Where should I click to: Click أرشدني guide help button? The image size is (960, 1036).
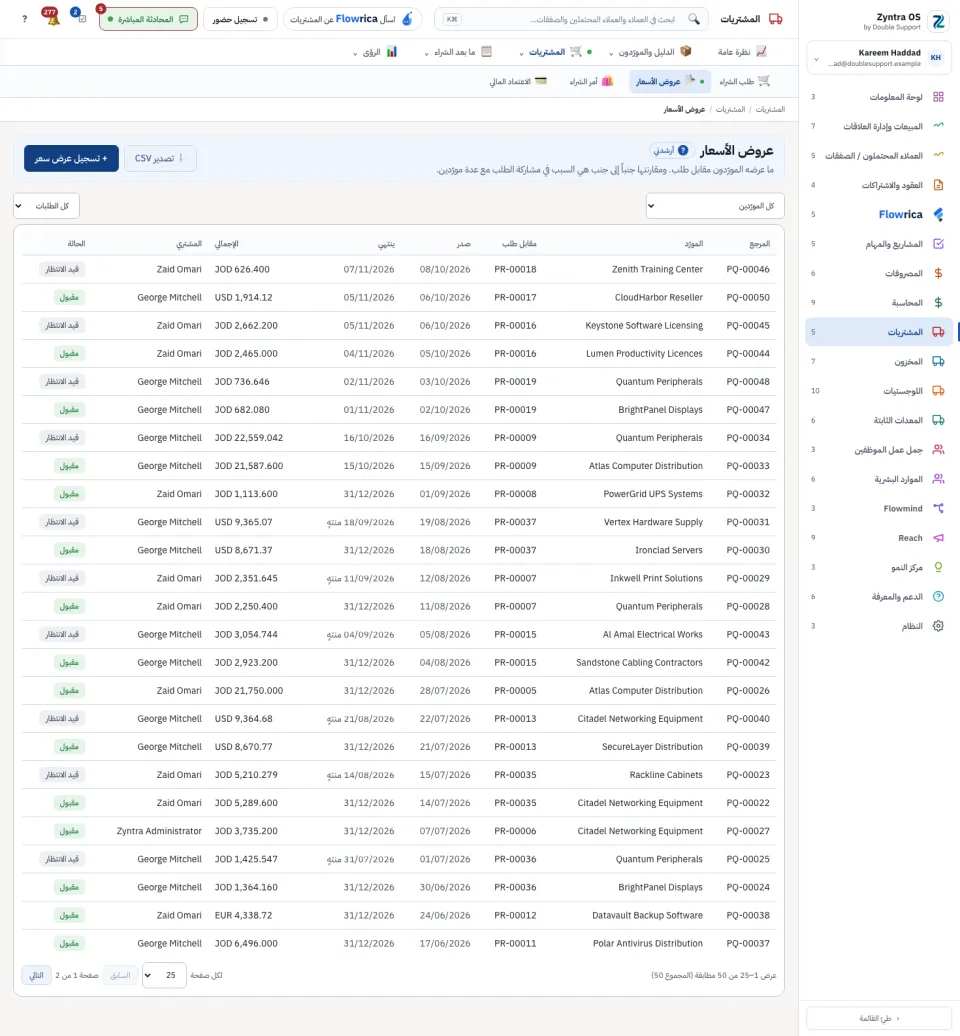coord(671,150)
